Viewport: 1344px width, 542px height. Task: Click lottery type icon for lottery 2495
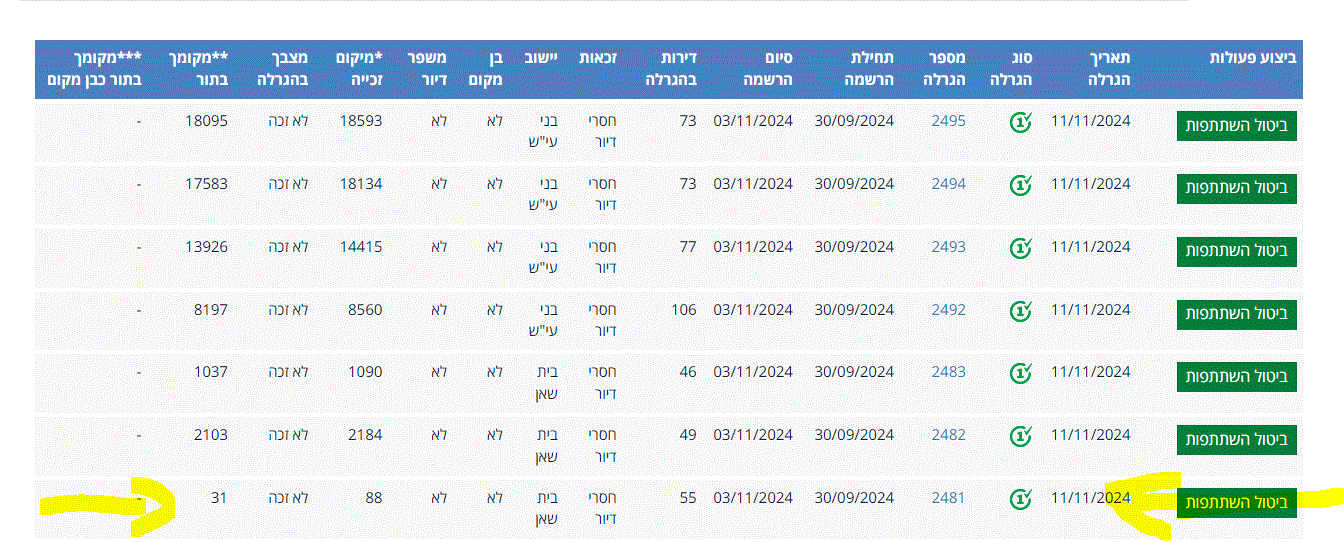tap(1020, 122)
